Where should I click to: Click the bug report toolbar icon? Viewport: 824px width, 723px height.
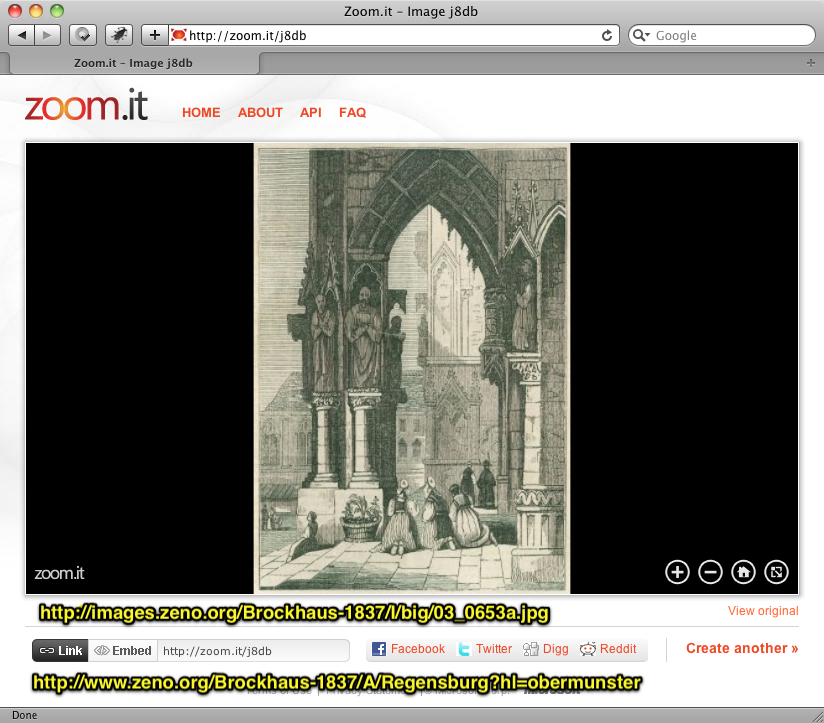point(119,35)
